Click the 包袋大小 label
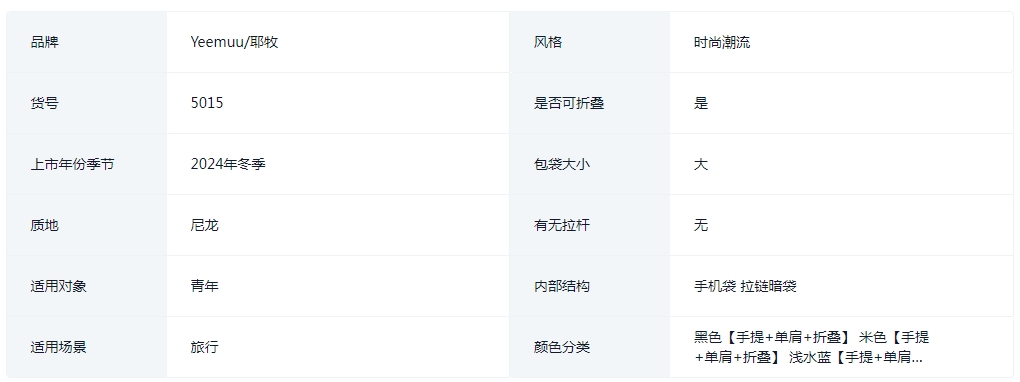This screenshot has width=1020, height=382. pyautogui.click(x=562, y=164)
